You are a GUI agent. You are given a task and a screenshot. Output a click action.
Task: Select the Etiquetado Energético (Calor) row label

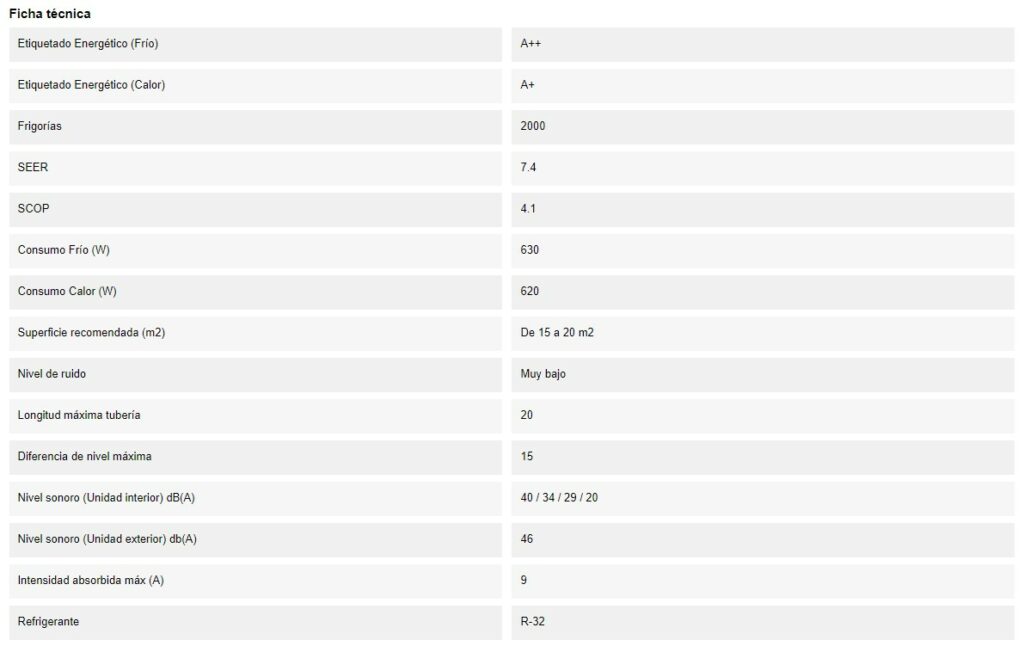[x=91, y=85]
